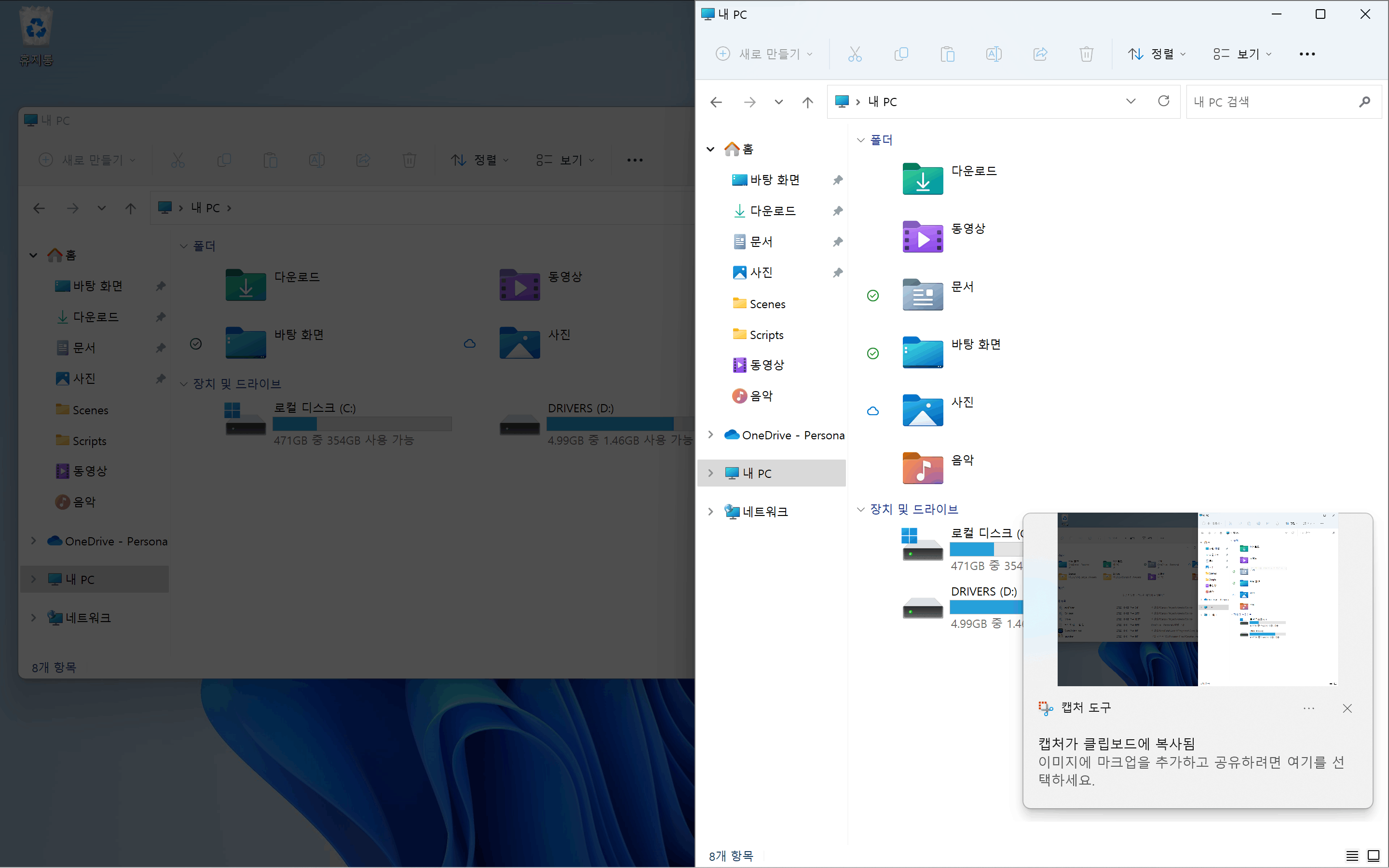Image resolution: width=1389 pixels, height=868 pixels.
Task: Refresh the 내 PC address bar
Action: tap(1163, 102)
